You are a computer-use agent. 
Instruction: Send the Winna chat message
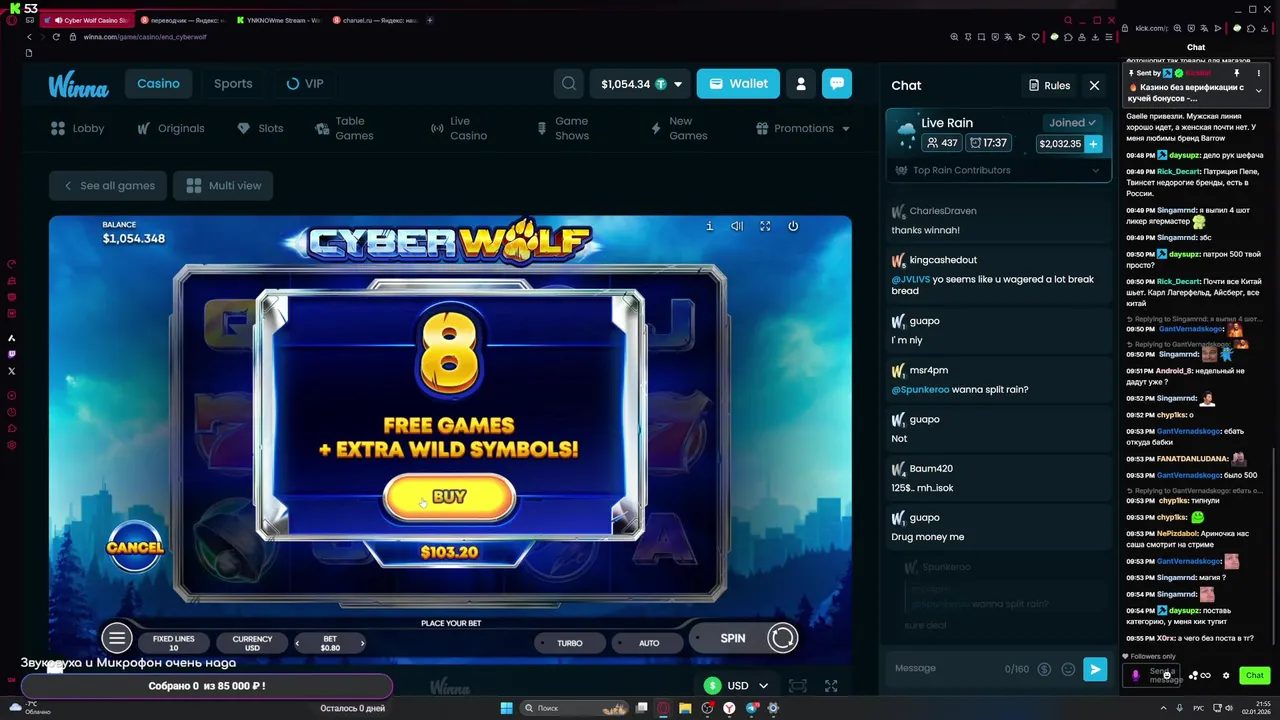[x=1095, y=669]
